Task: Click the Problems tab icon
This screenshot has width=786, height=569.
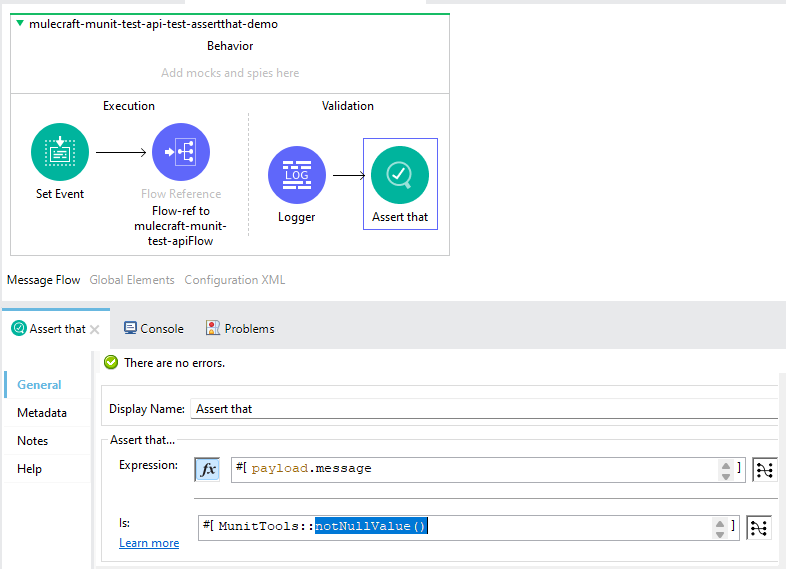Action: 213,328
